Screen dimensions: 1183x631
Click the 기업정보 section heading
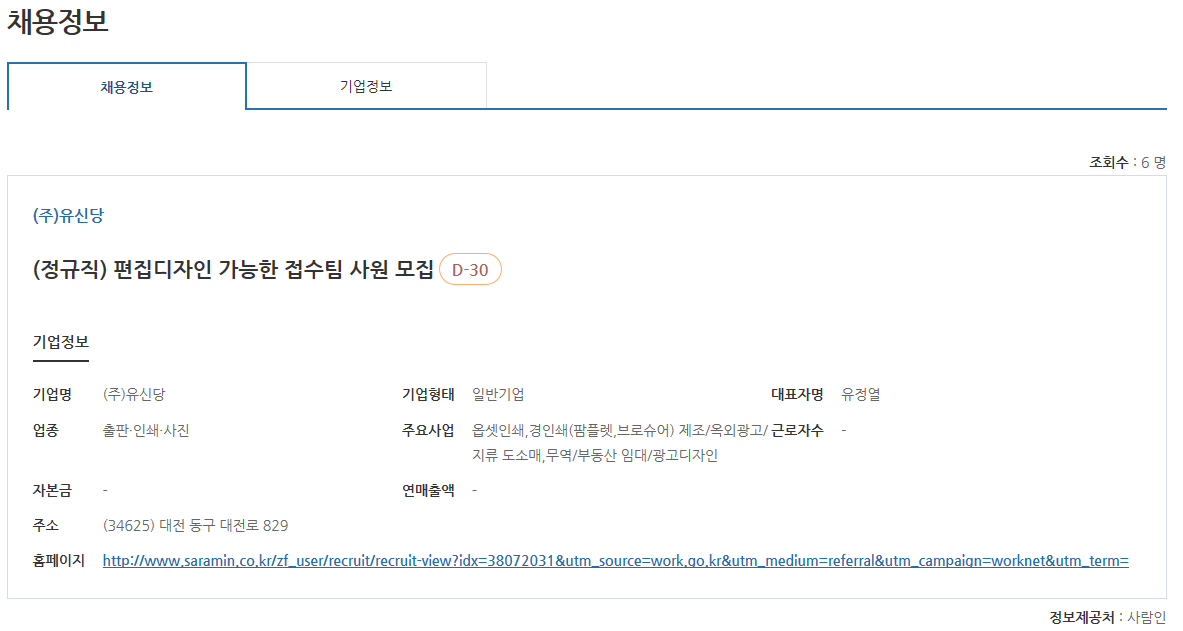tap(60, 342)
